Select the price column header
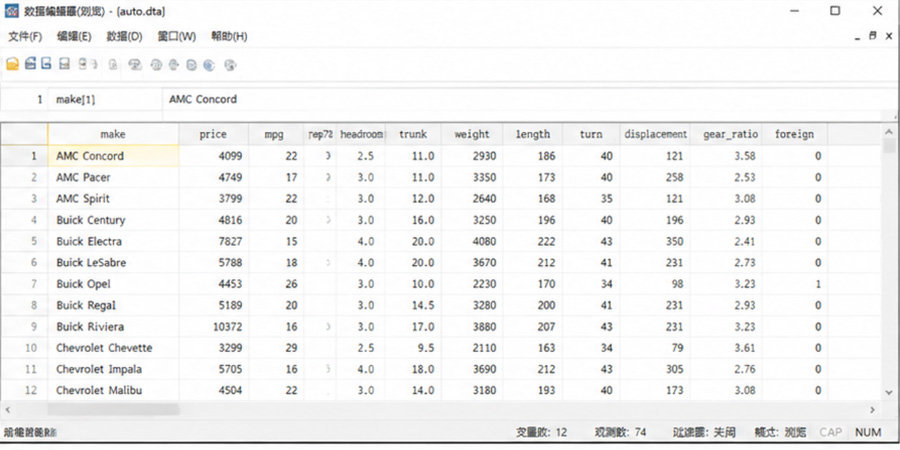 [x=213, y=134]
